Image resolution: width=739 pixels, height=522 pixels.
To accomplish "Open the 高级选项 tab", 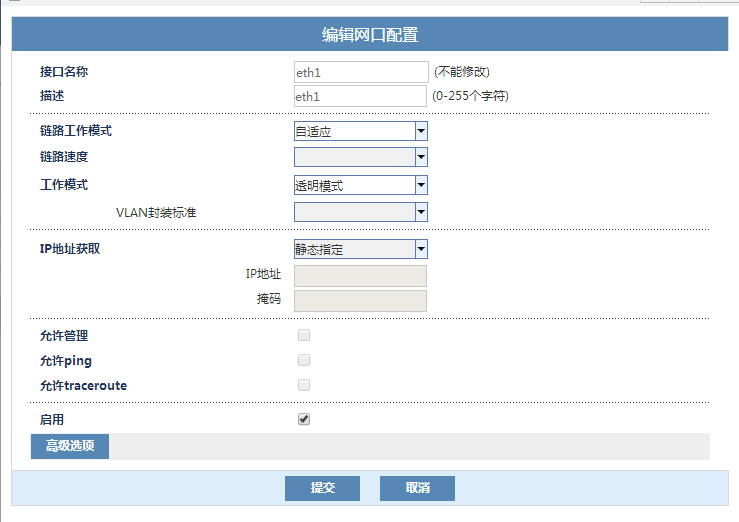I will (x=70, y=446).
